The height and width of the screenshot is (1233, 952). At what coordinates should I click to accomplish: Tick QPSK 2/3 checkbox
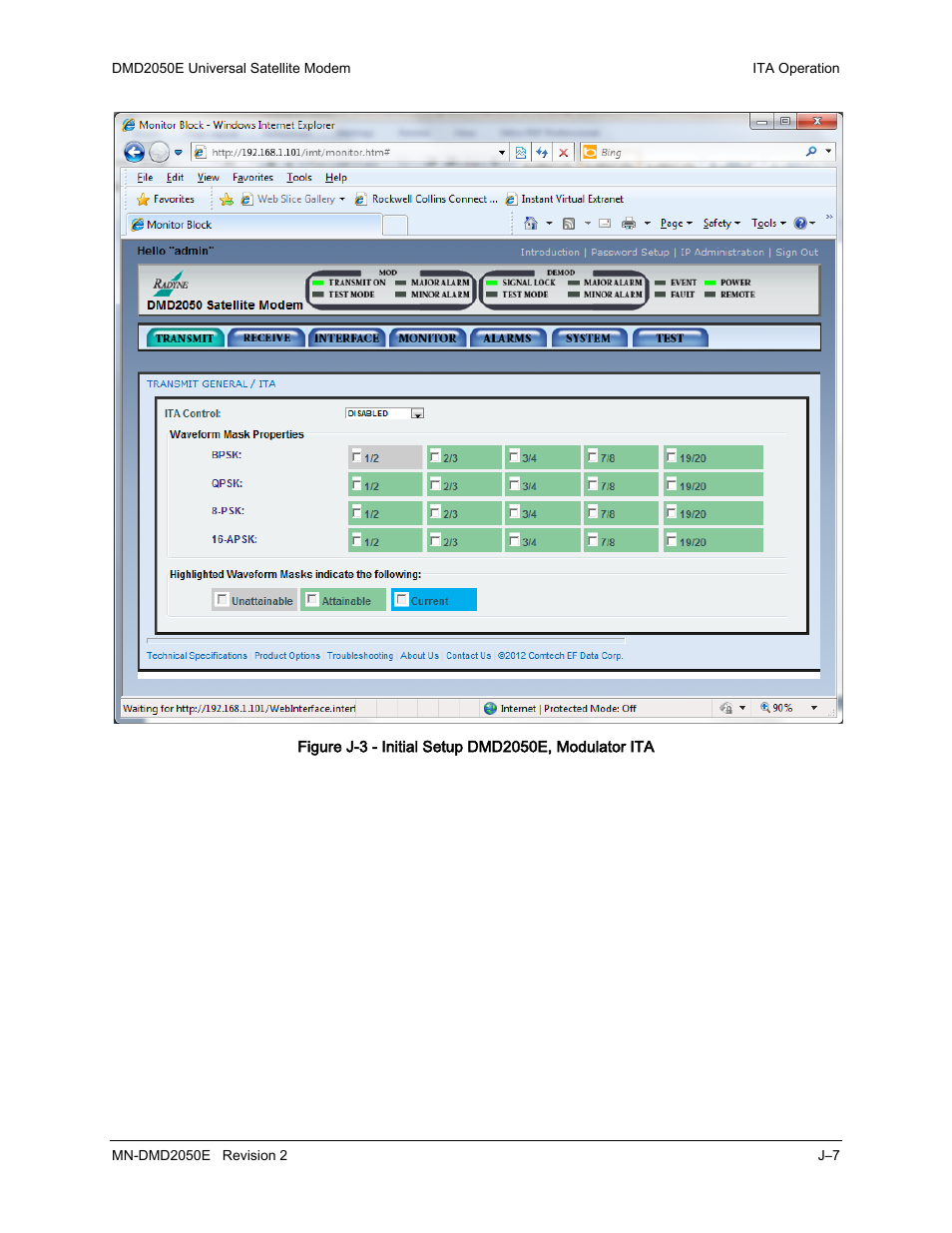(x=435, y=484)
